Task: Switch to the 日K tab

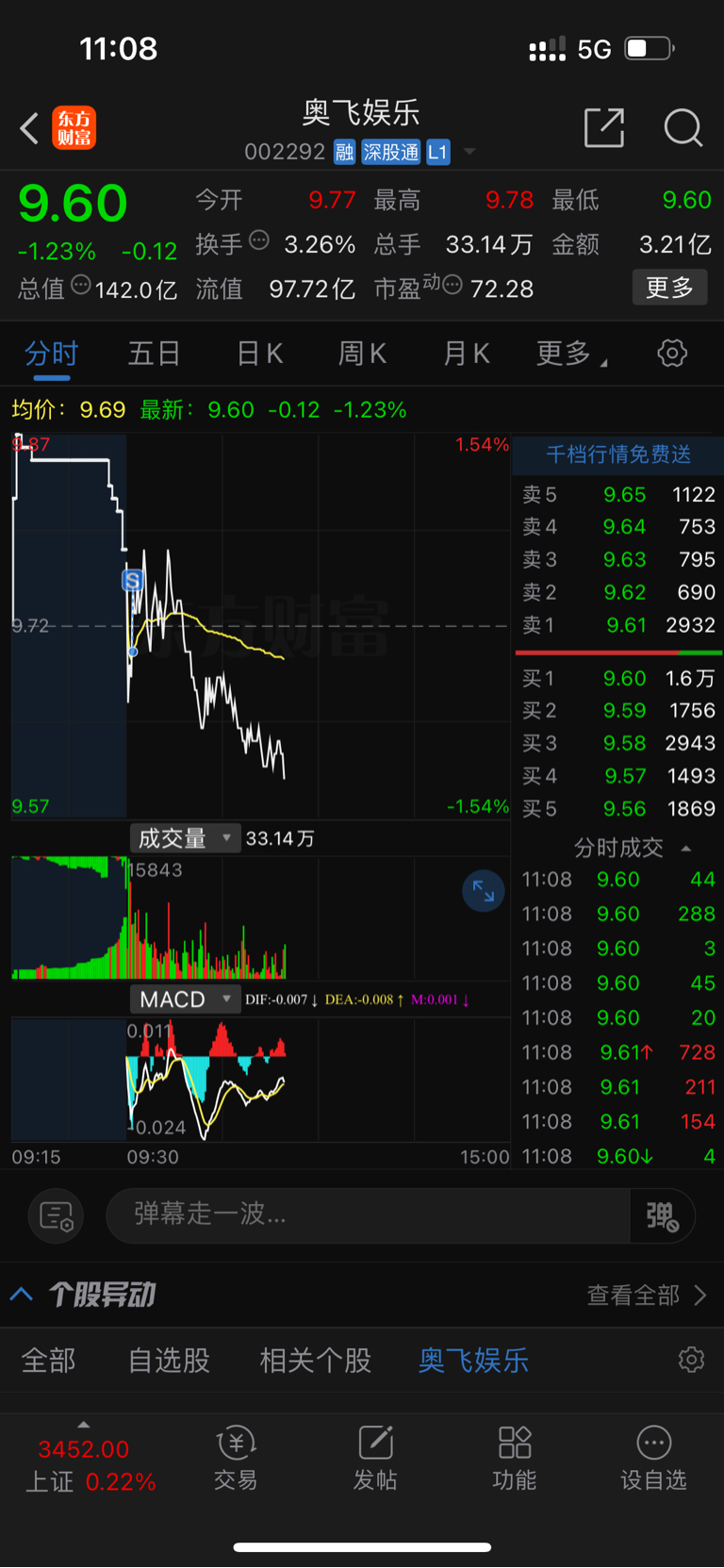Action: point(260,354)
